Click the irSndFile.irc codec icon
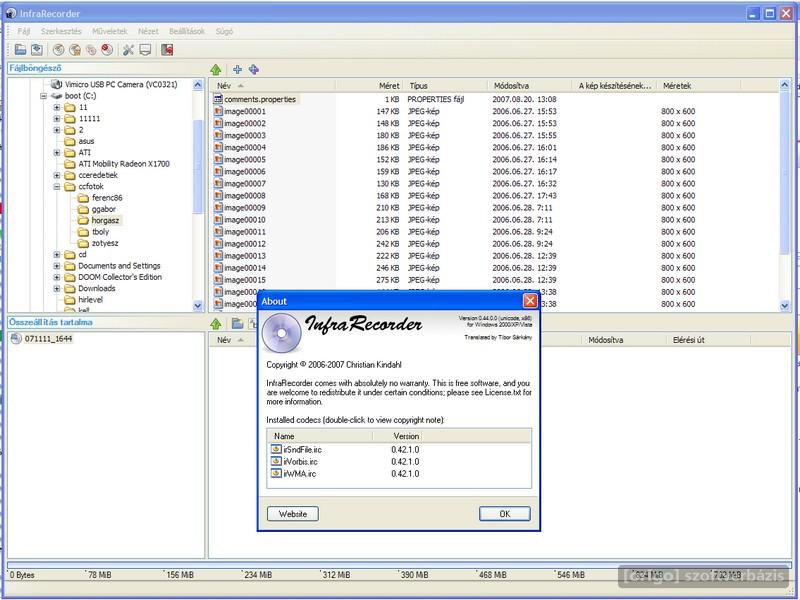 (276, 449)
